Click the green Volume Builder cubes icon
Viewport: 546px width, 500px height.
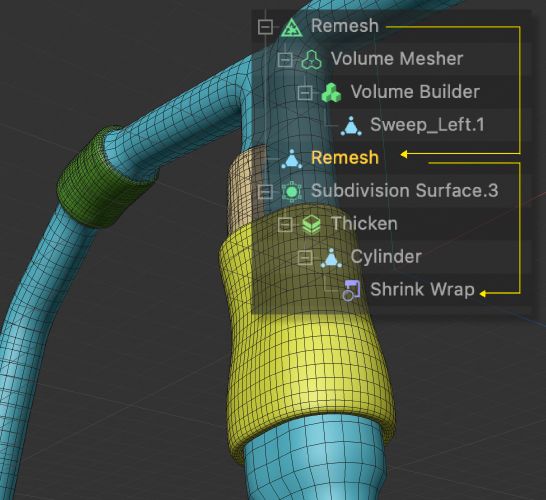point(331,93)
